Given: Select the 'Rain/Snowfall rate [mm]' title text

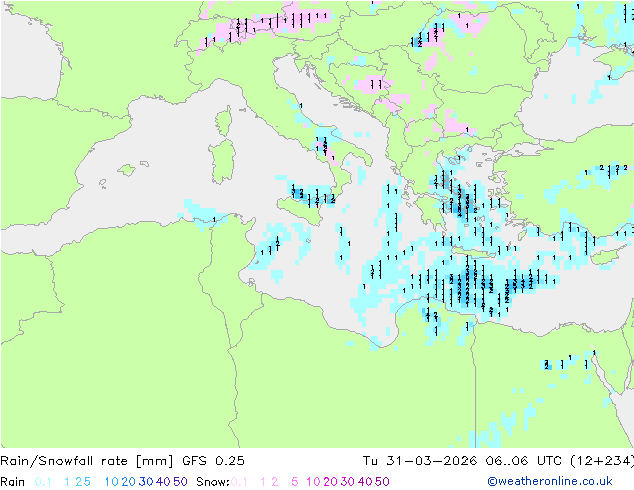Looking at the screenshot, I should pos(87,461).
